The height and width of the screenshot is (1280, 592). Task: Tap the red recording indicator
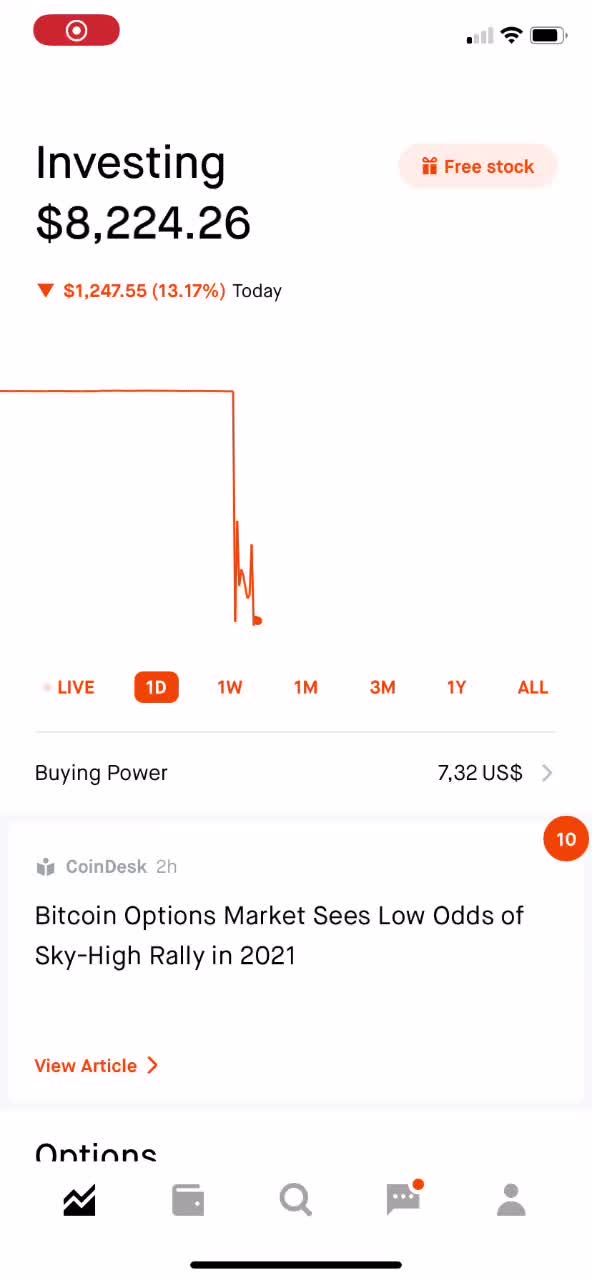click(77, 31)
